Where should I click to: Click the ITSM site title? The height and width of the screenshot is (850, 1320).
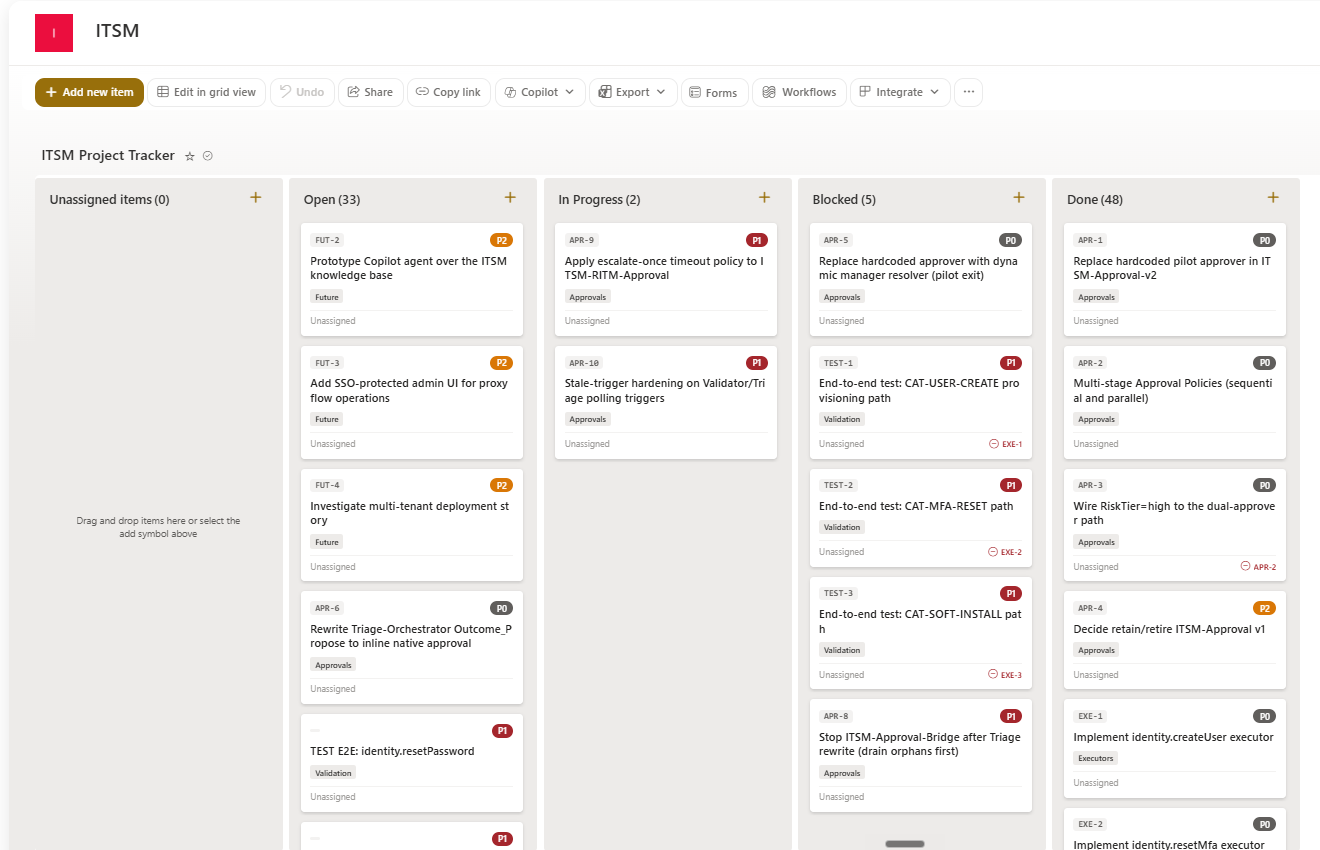pyautogui.click(x=117, y=31)
